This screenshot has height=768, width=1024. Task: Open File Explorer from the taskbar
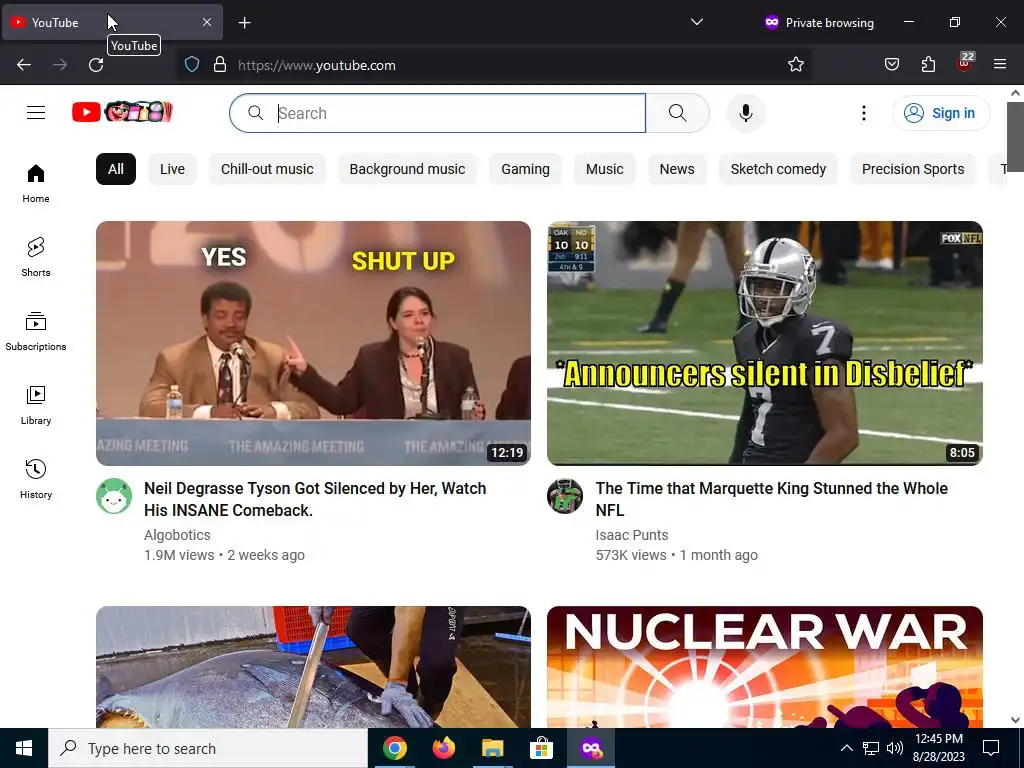click(x=492, y=748)
